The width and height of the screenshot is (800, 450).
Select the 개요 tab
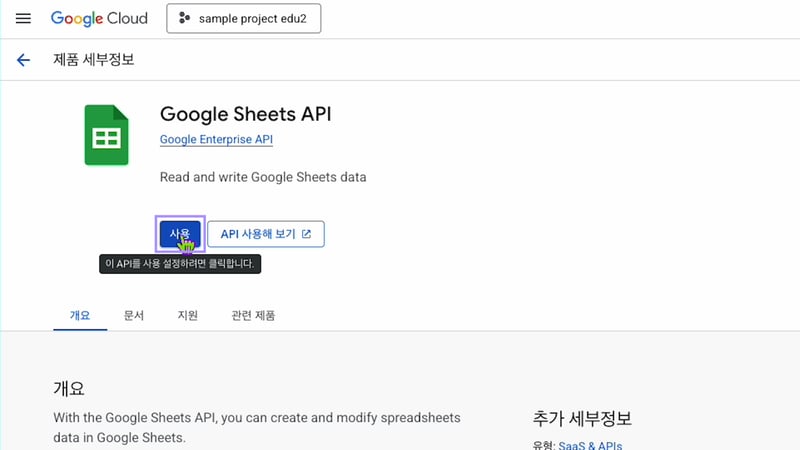(x=80, y=315)
